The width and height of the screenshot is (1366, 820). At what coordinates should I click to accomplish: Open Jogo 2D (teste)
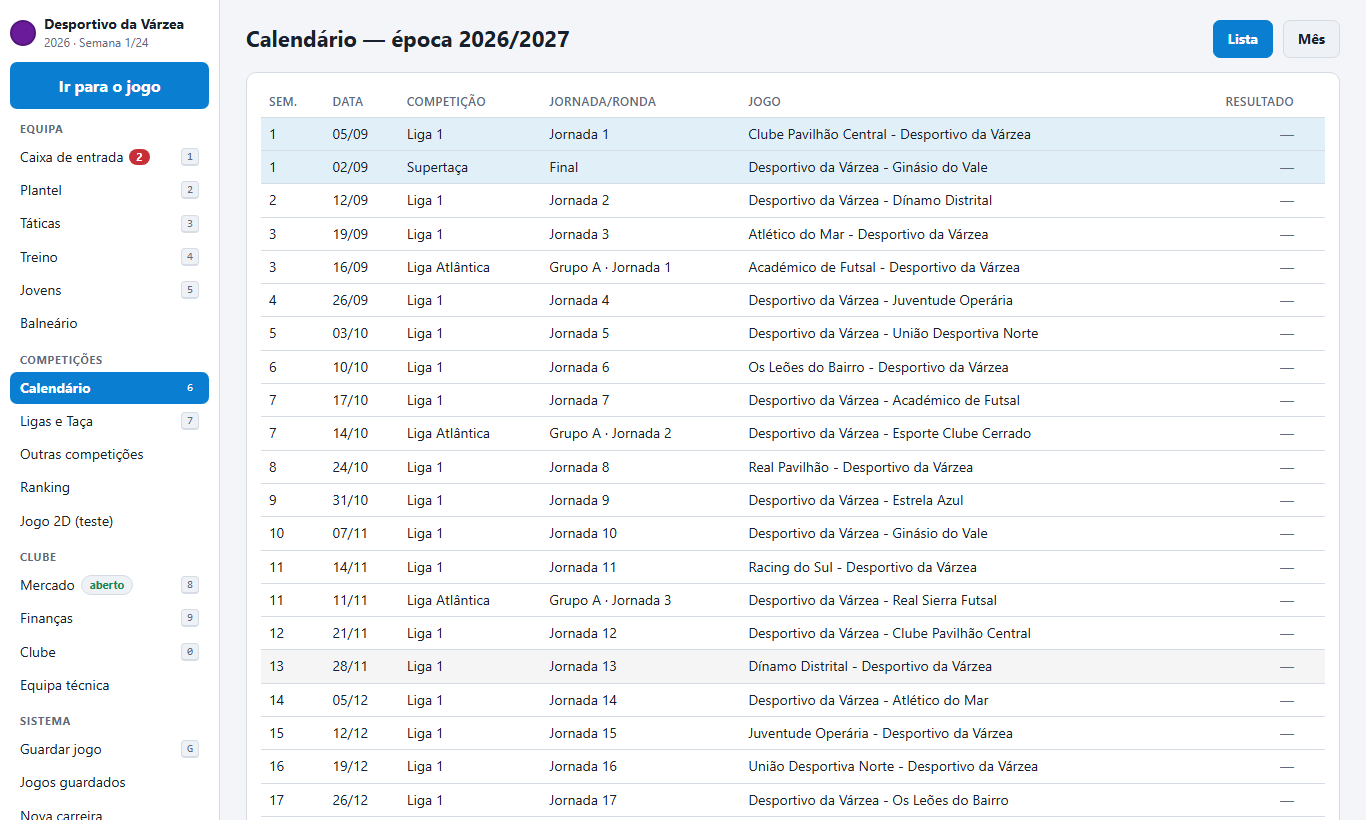109,521
